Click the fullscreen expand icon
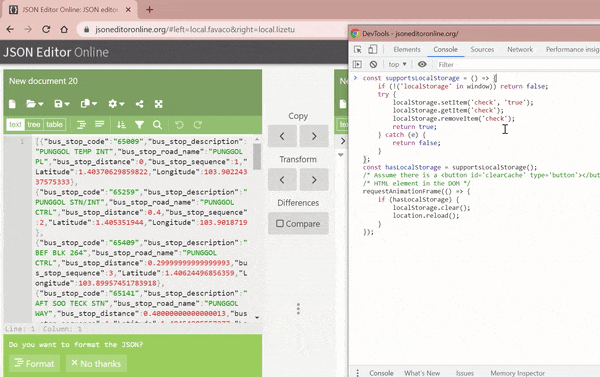 pyautogui.click(x=158, y=104)
